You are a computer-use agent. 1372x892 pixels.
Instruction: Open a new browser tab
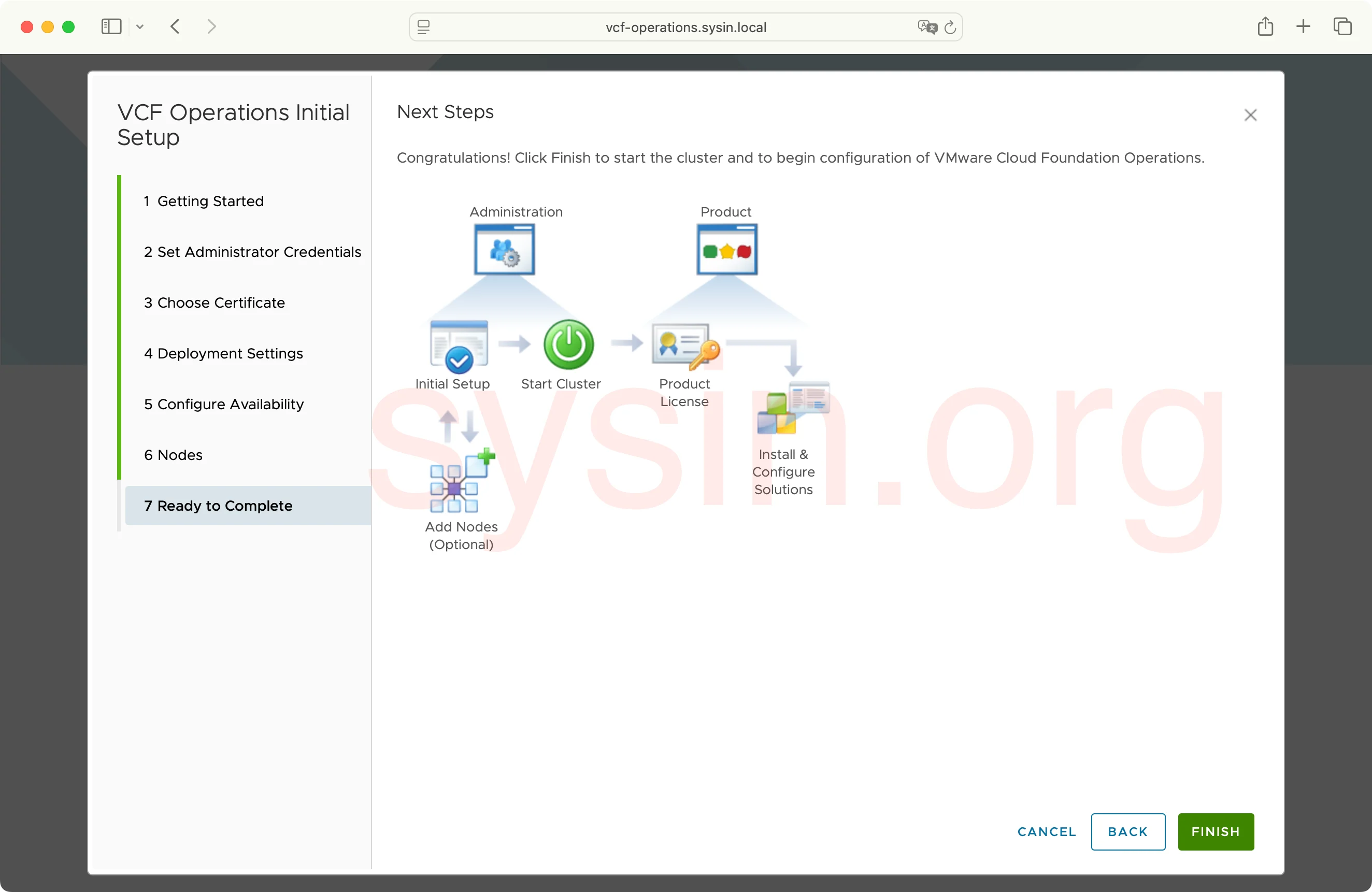pyautogui.click(x=1304, y=26)
